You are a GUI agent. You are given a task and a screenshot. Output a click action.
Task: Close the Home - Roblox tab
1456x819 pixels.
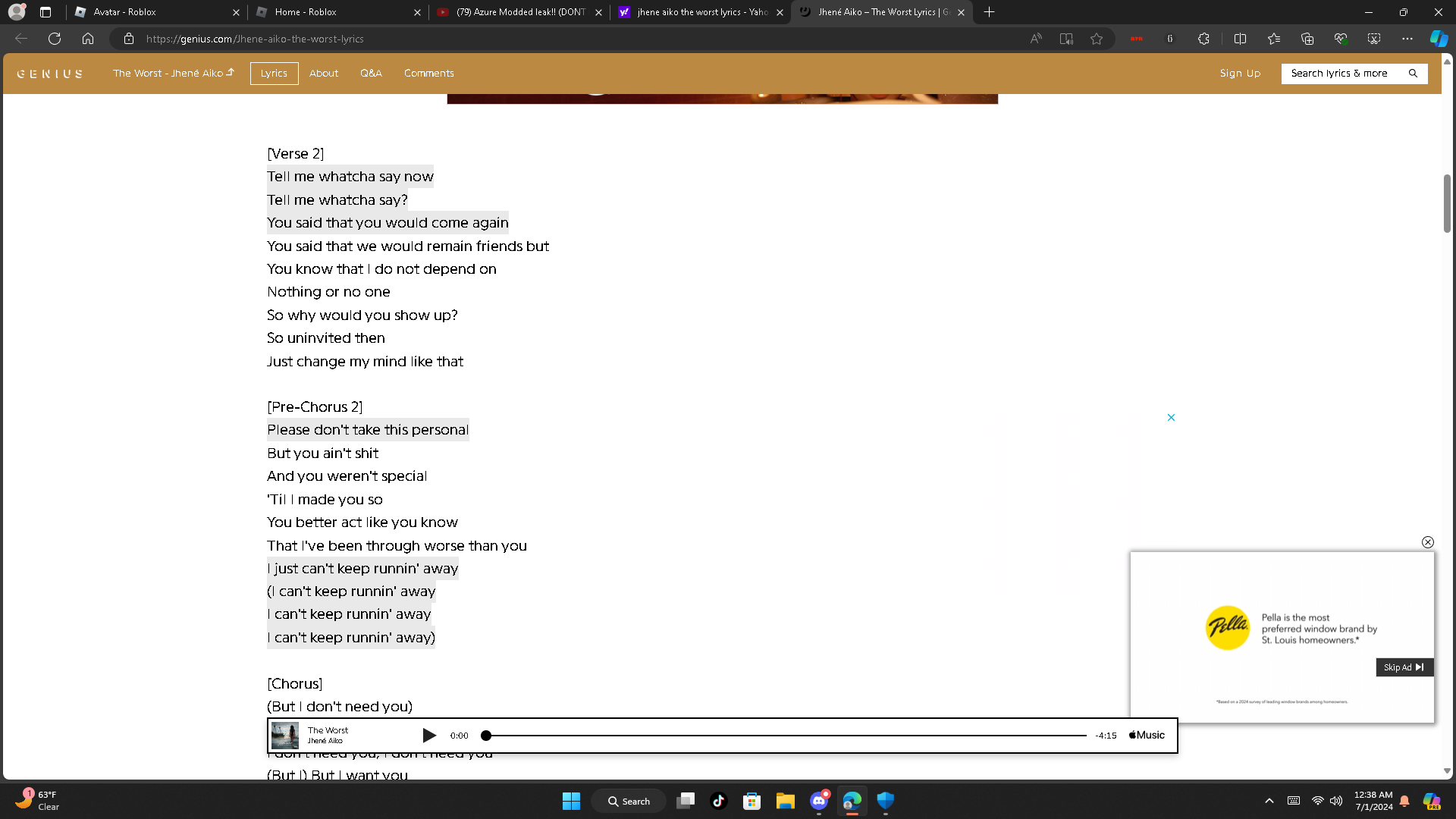click(417, 12)
